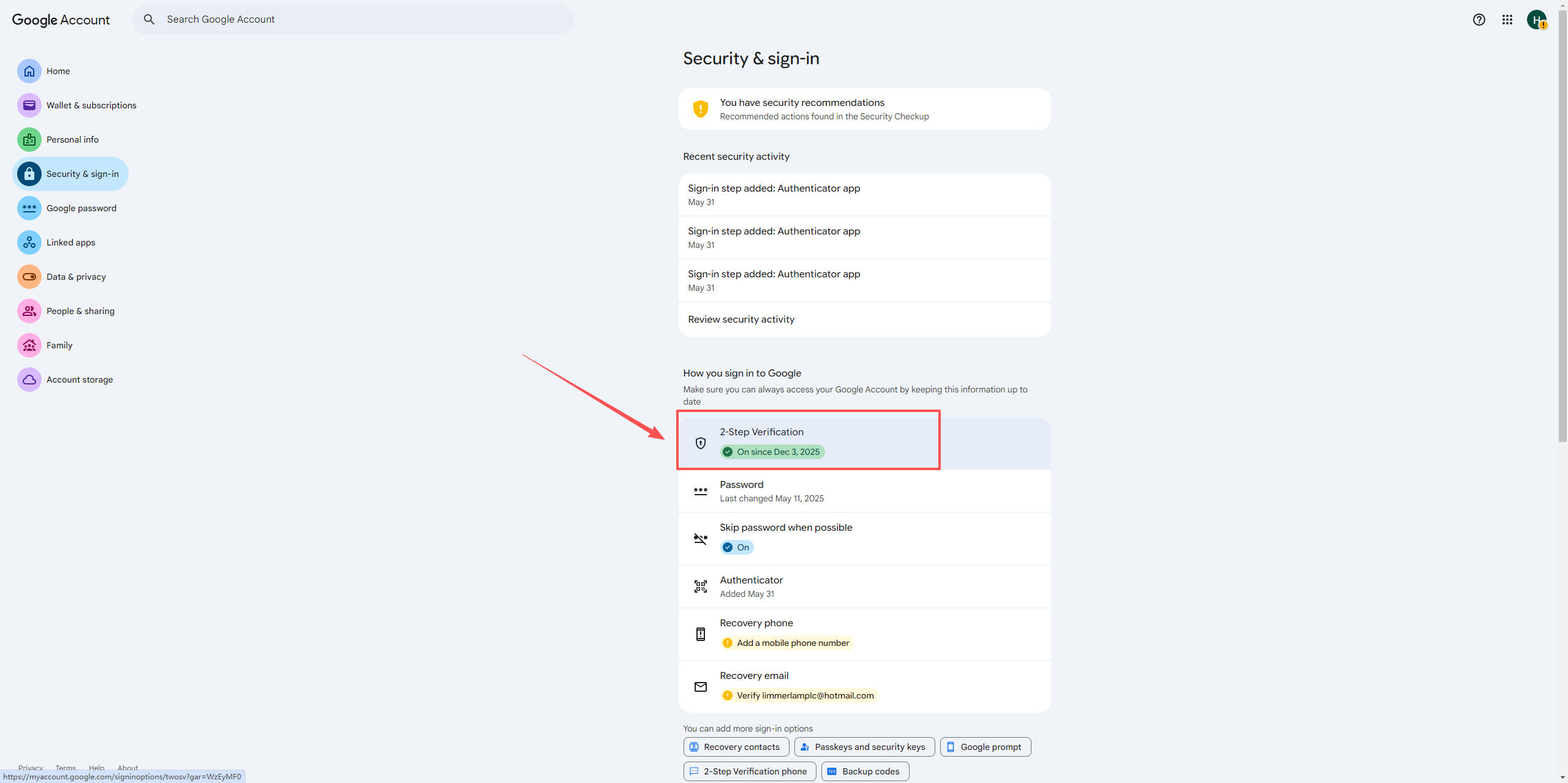Click the Google password asterisks icon
The image size is (1568, 783).
[x=29, y=208]
